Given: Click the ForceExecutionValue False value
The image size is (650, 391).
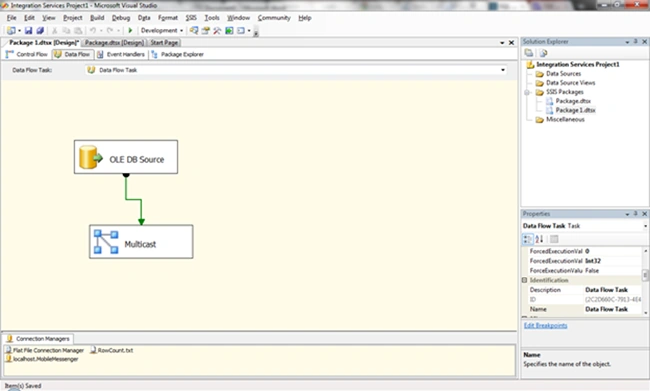Looking at the screenshot, I should coord(613,270).
